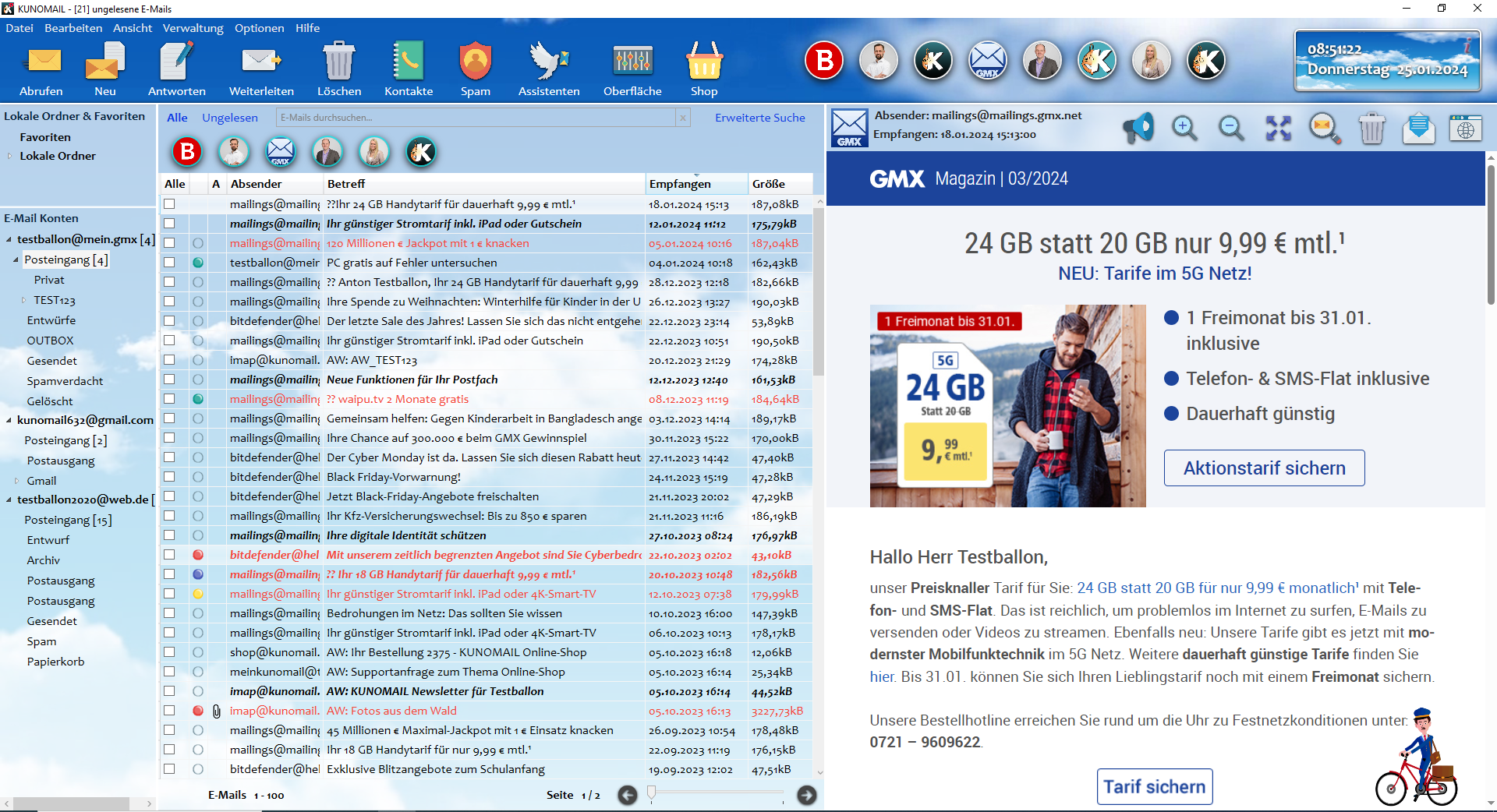Expand the Lokale Ordner tree node
Image resolution: width=1497 pixels, height=812 pixels.
(x=9, y=156)
